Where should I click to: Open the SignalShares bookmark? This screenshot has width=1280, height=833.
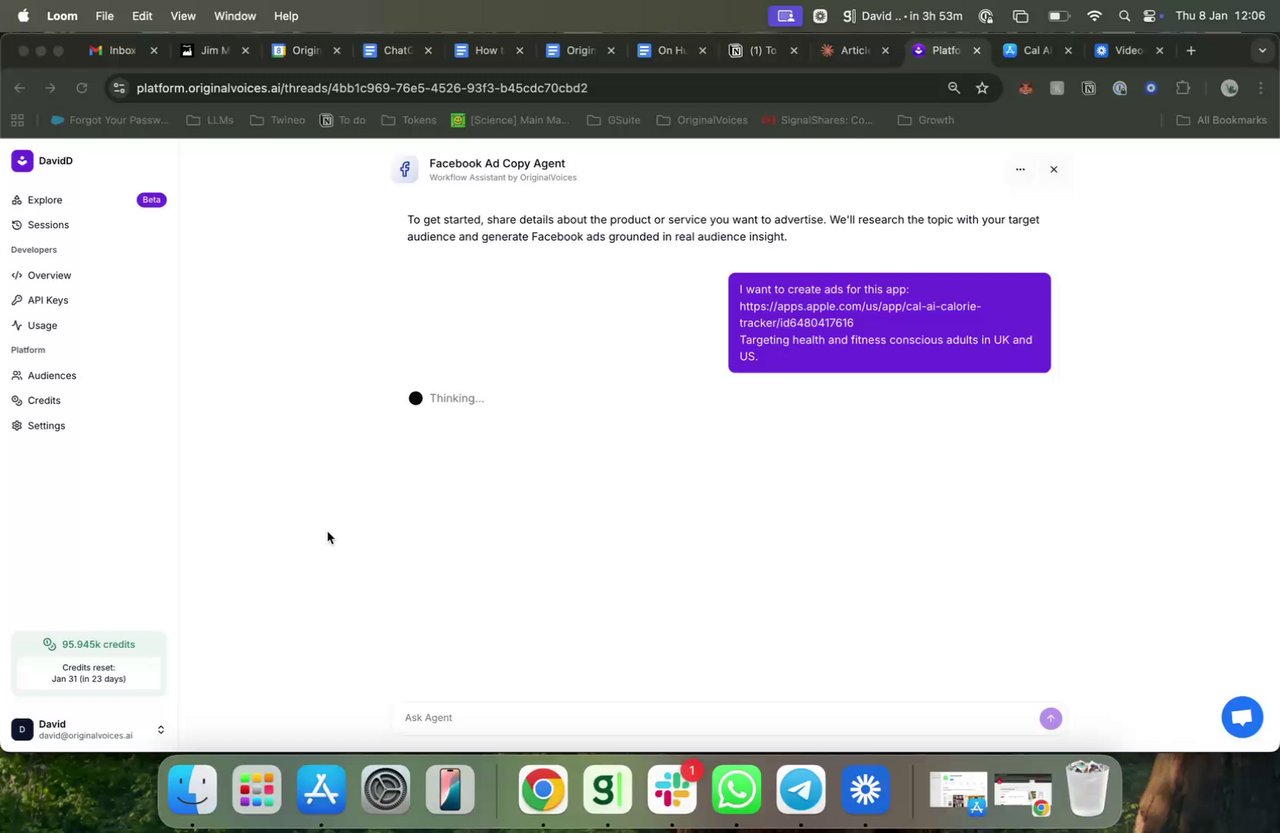[x=817, y=120]
